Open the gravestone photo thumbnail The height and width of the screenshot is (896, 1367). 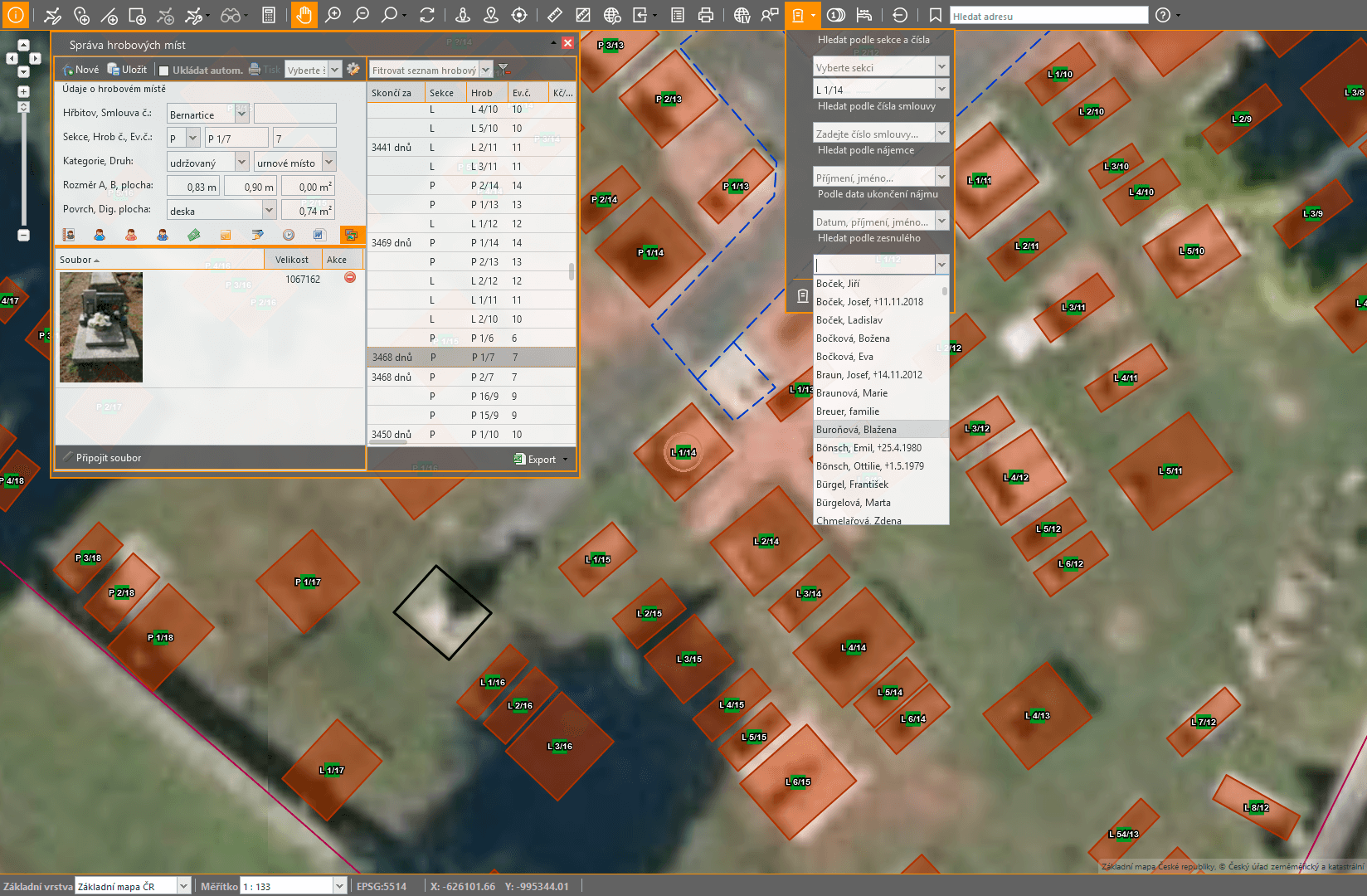[x=101, y=327]
